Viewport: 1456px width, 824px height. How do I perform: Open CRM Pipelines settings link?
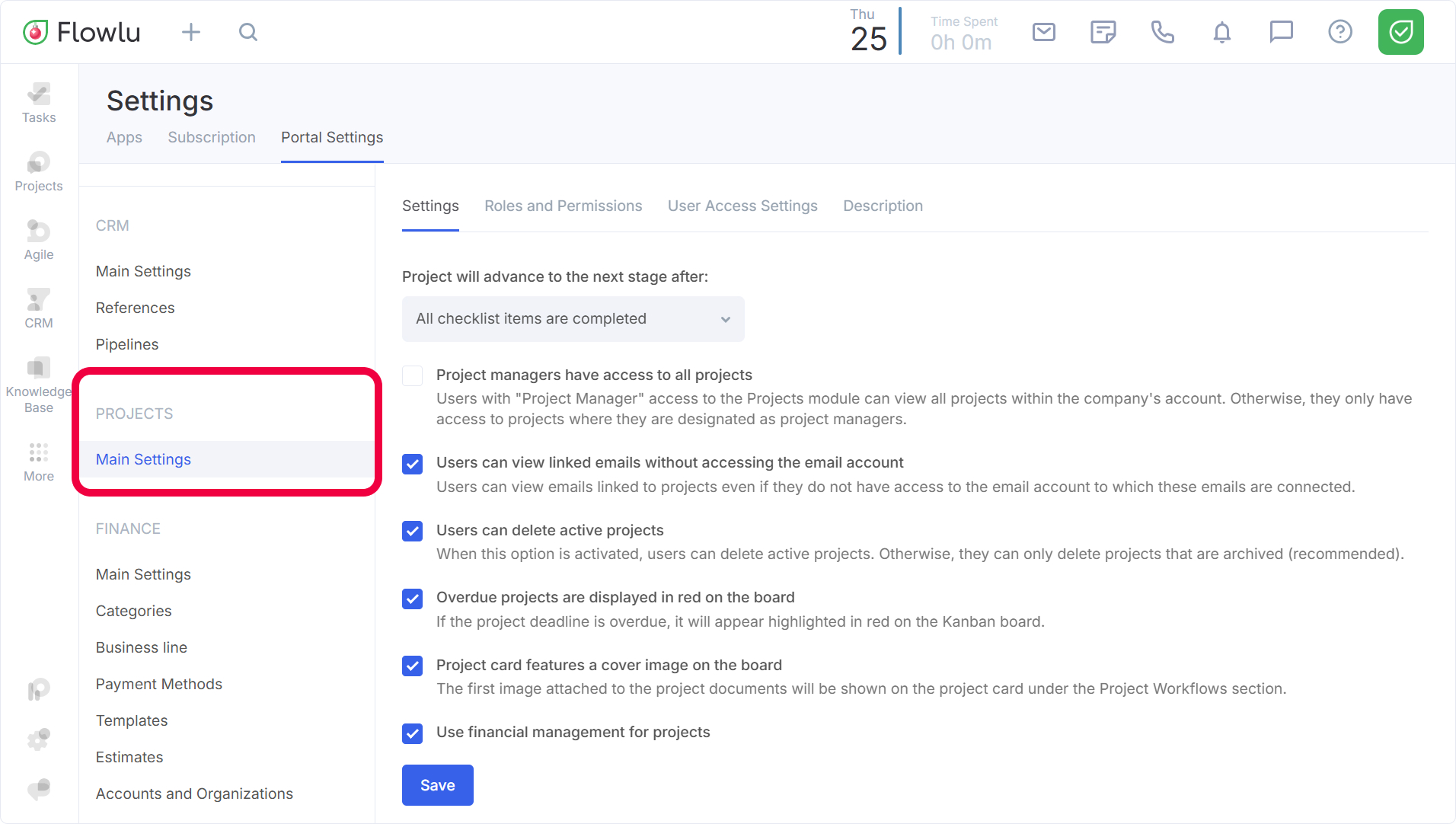127,345
